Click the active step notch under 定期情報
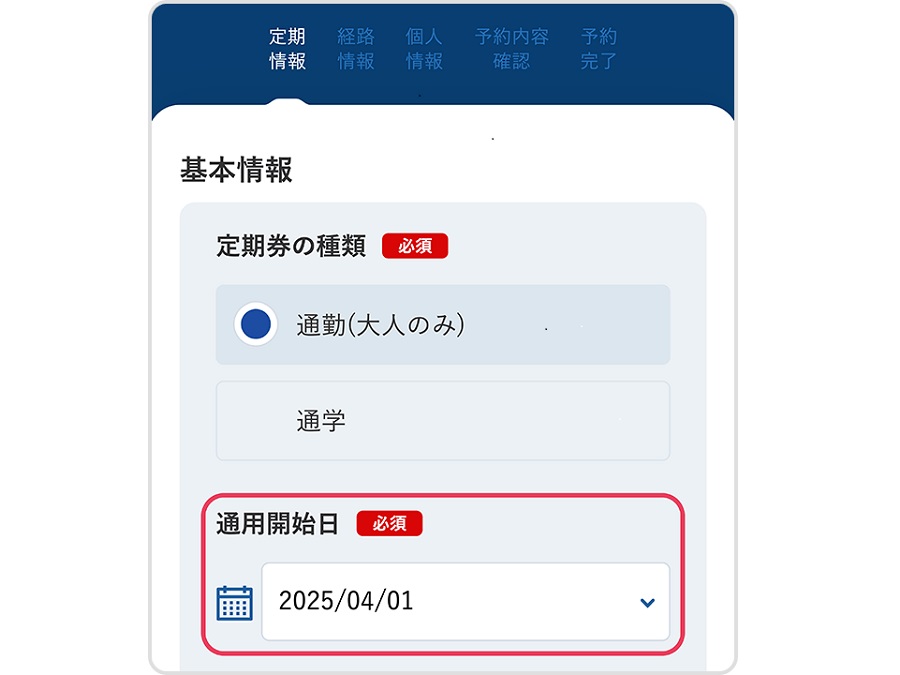This screenshot has width=900, height=675. click(287, 102)
